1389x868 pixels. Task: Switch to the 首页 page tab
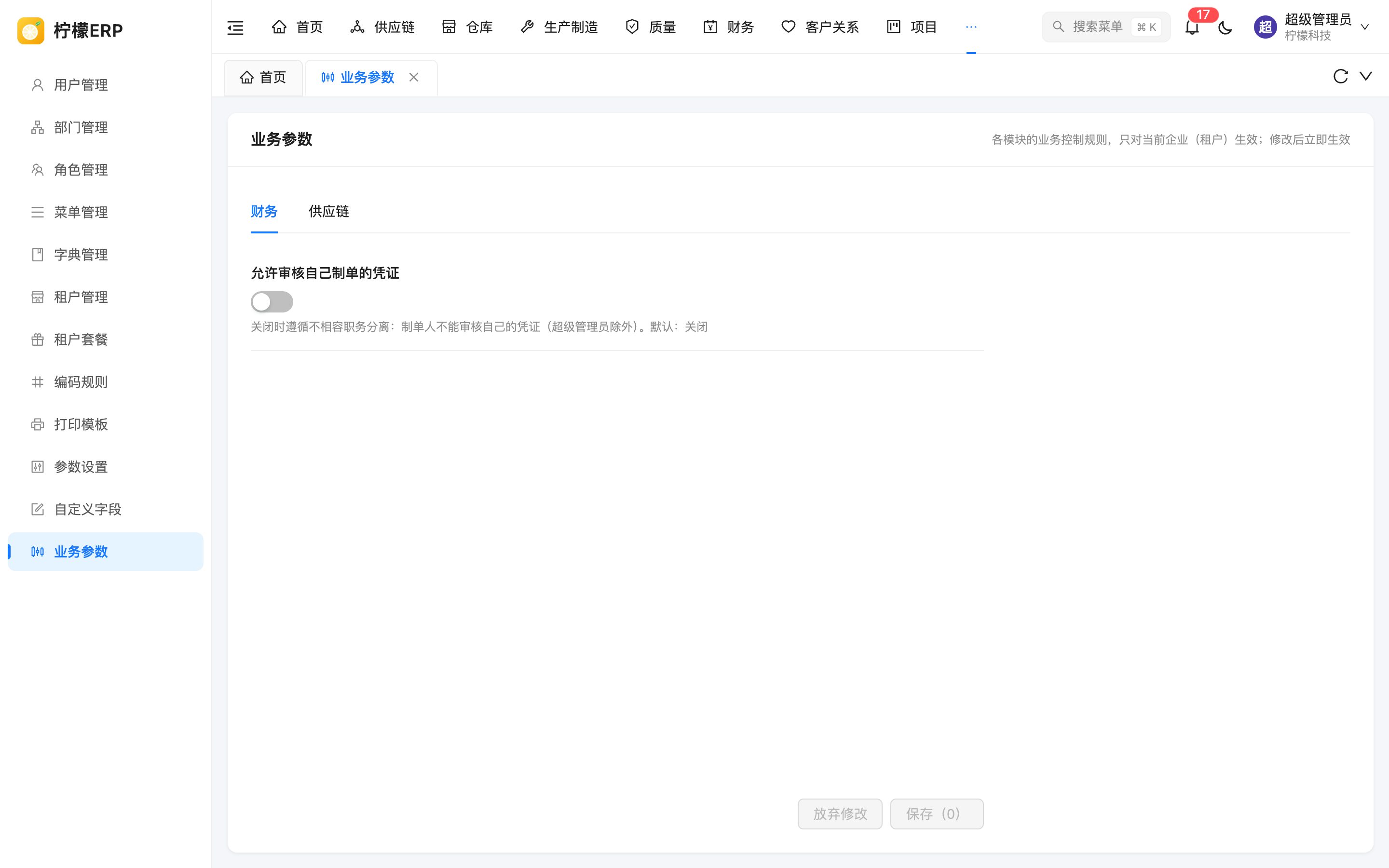pyautogui.click(x=263, y=78)
